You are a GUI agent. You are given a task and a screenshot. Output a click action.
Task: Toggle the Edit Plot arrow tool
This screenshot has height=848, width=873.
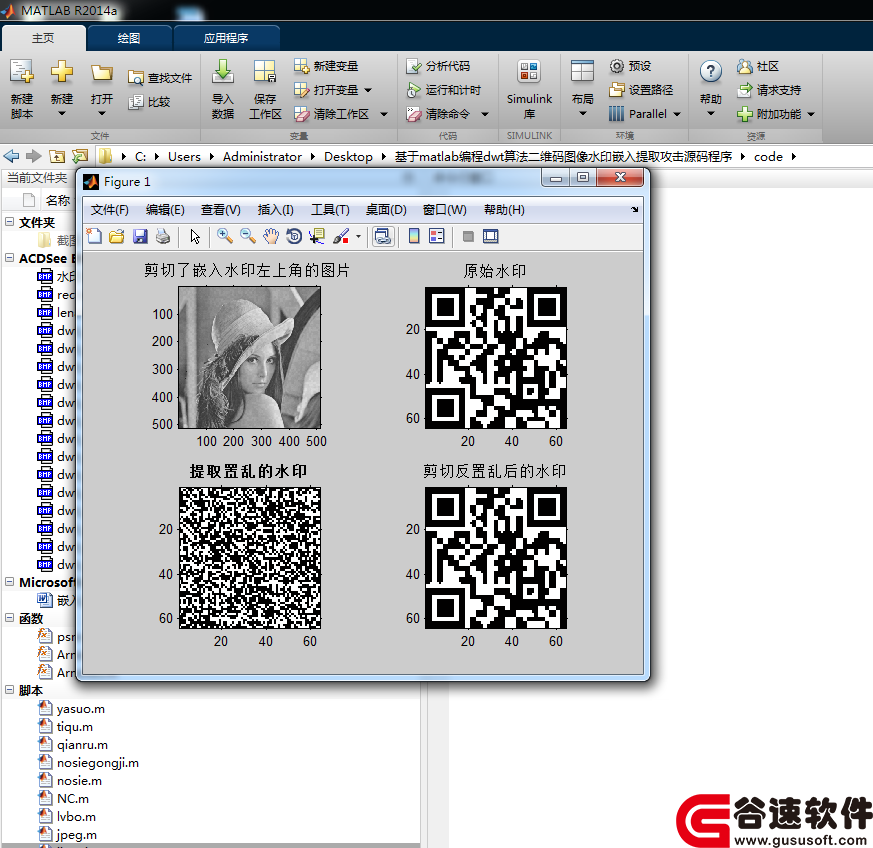coord(194,236)
